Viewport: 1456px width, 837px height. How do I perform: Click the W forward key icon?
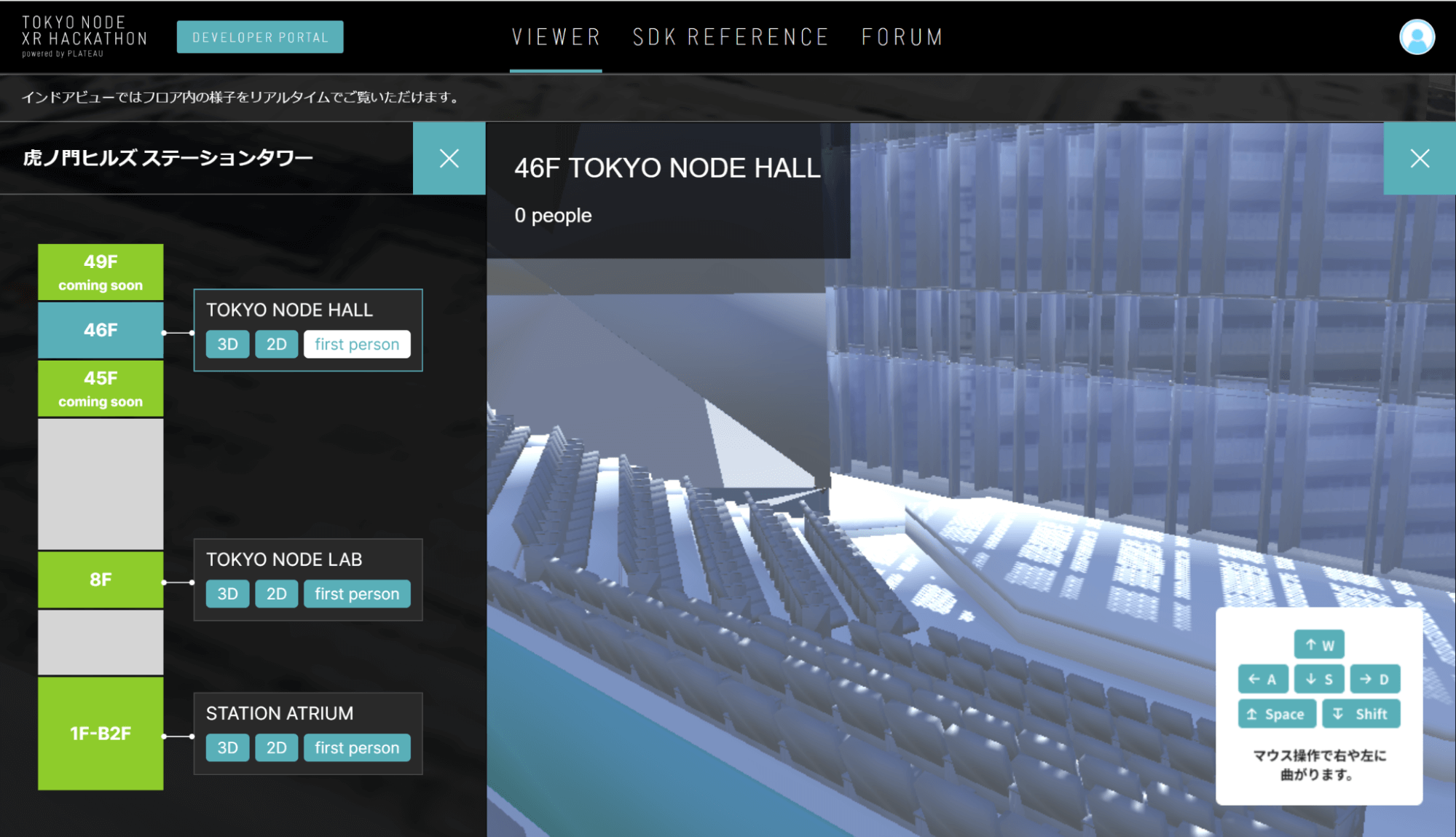pos(1319,645)
